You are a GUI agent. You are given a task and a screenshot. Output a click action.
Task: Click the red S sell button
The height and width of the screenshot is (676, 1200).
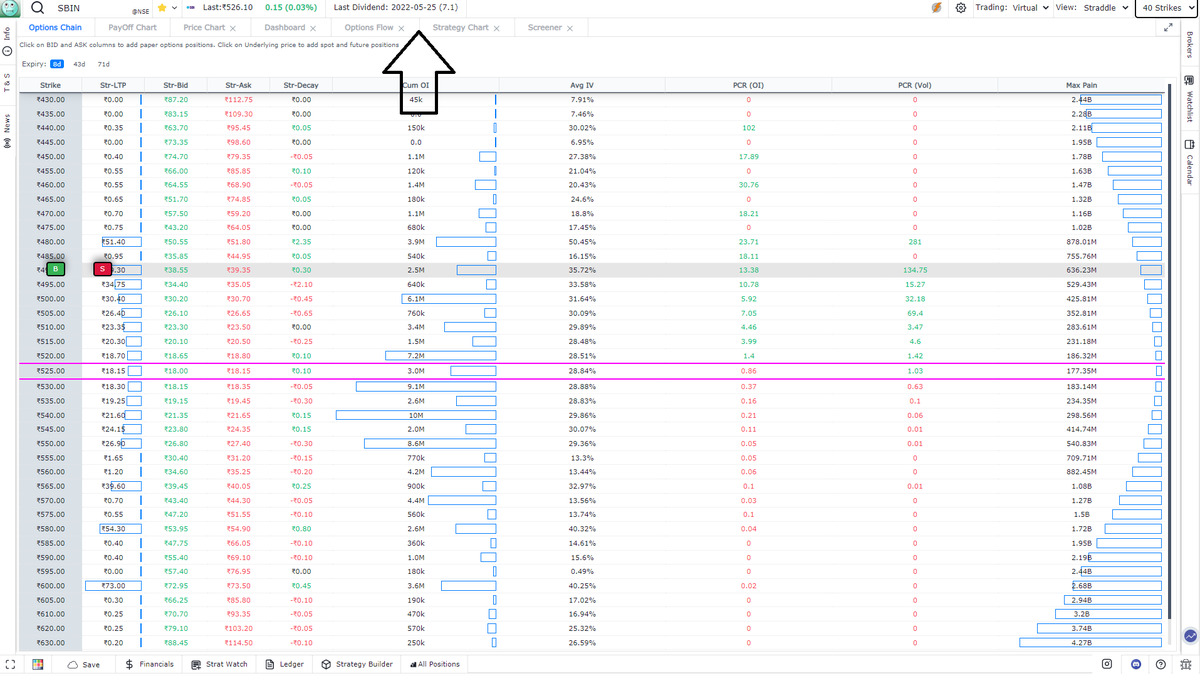[x=102, y=269]
